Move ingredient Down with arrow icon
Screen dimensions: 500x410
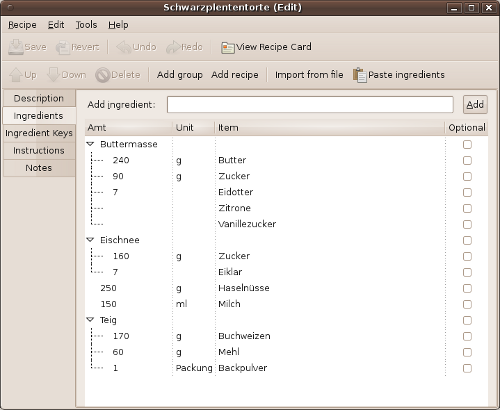[53, 75]
